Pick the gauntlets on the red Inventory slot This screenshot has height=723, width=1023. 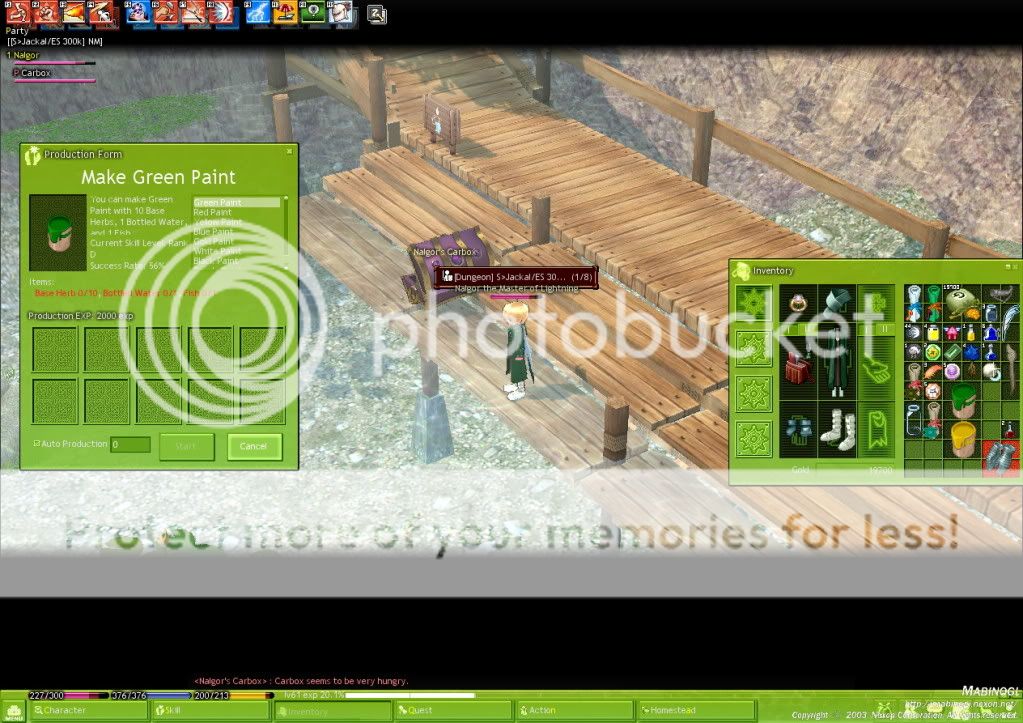[x=1000, y=457]
